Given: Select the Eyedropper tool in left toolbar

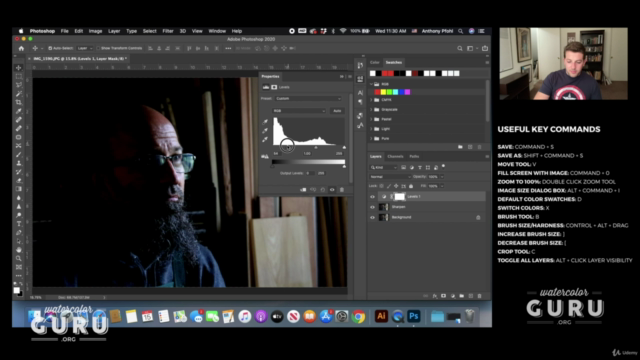Looking at the screenshot, I should [18, 111].
